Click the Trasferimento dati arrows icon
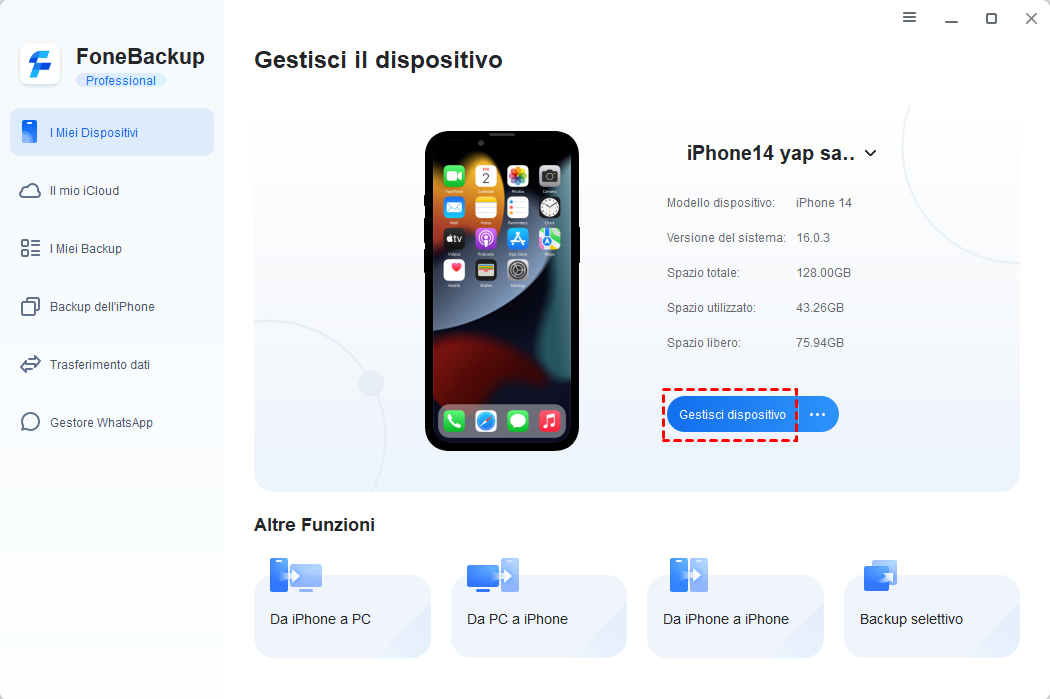Viewport: 1050px width, 699px height. click(30, 364)
